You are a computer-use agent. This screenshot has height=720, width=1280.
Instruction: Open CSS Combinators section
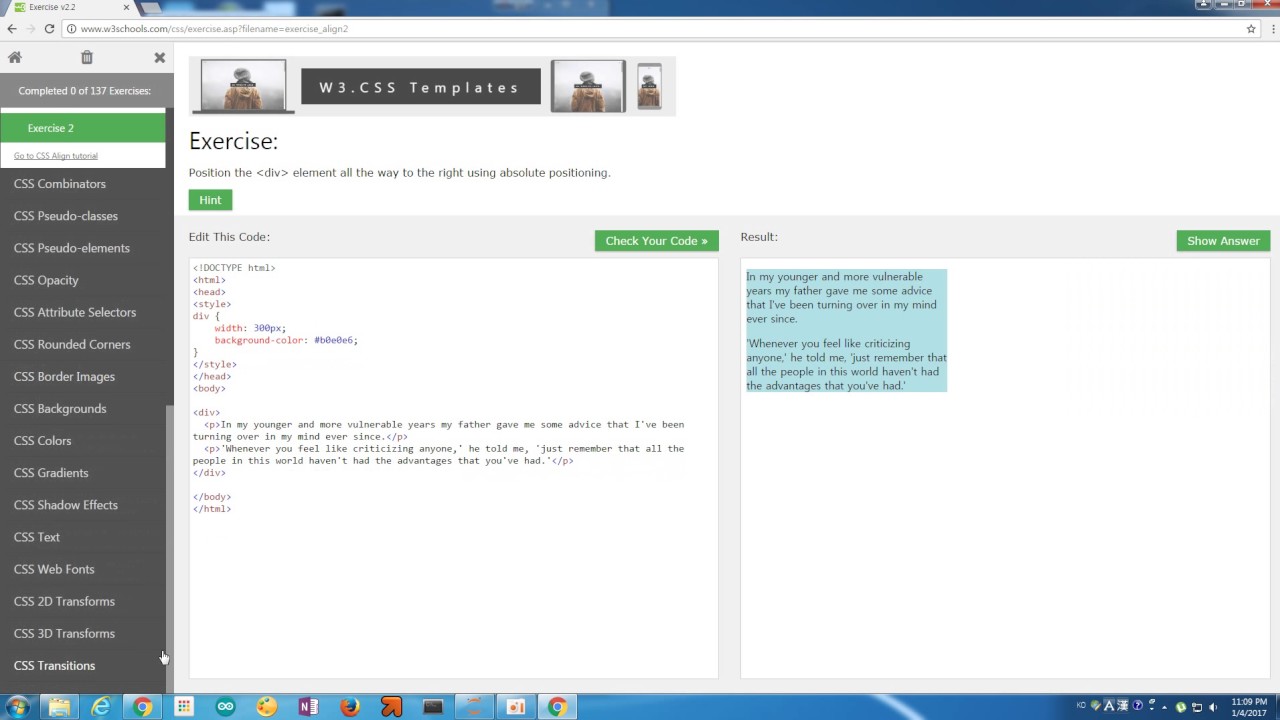coord(60,184)
